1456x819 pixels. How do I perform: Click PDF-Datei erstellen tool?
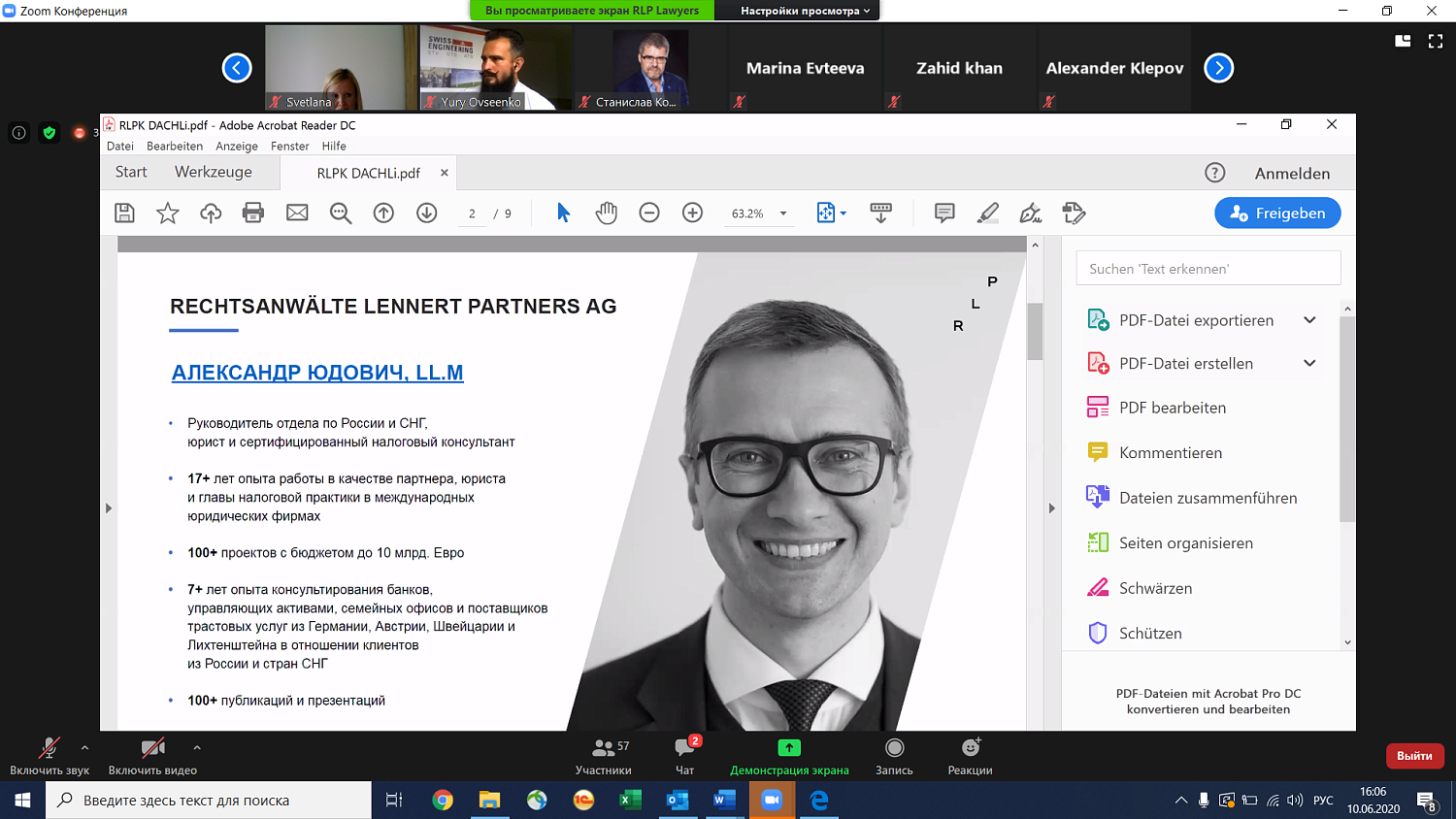[1186, 364]
